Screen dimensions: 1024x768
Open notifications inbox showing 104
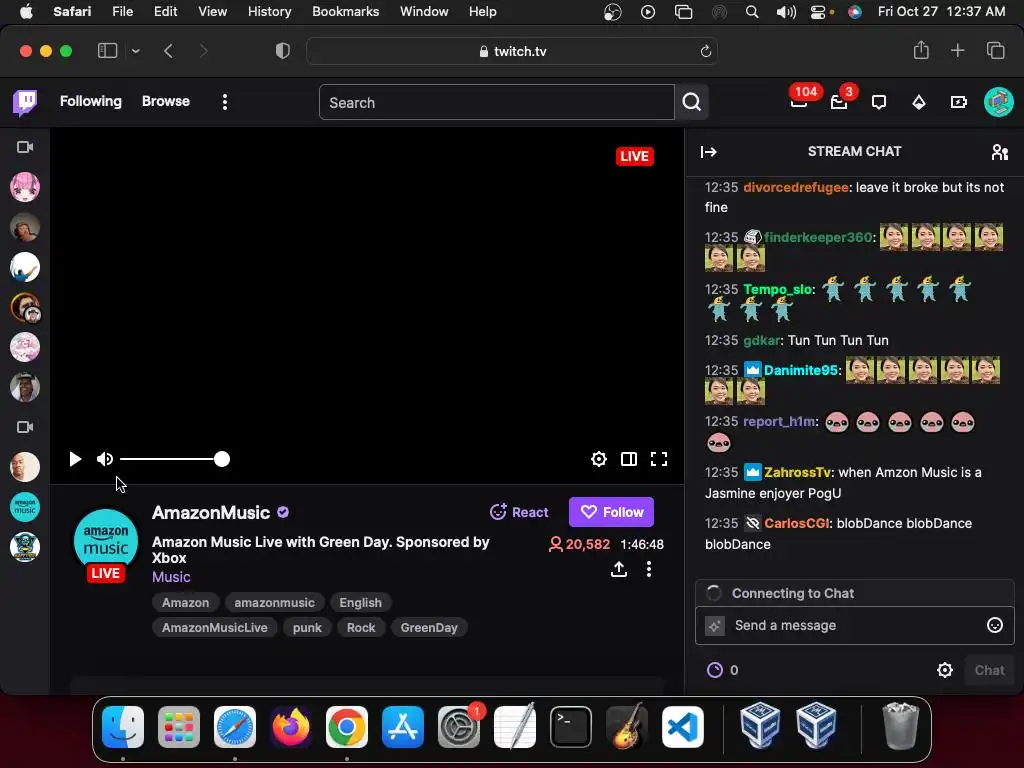pyautogui.click(x=799, y=101)
